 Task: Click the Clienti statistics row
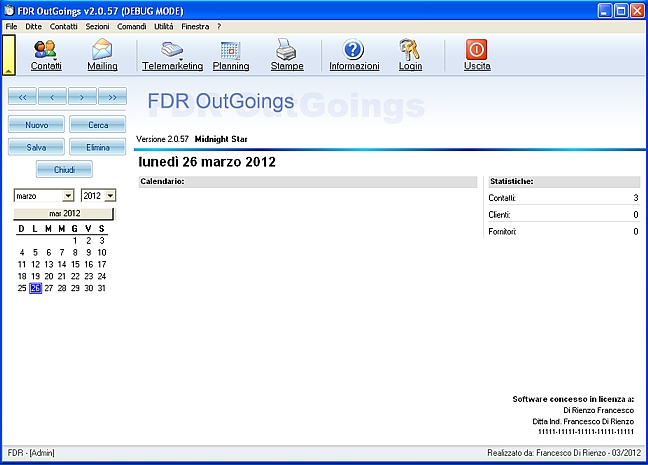[x=564, y=215]
